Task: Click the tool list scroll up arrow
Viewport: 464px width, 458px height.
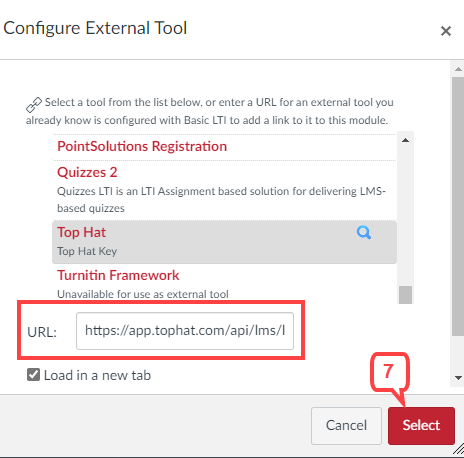Action: pyautogui.click(x=405, y=140)
